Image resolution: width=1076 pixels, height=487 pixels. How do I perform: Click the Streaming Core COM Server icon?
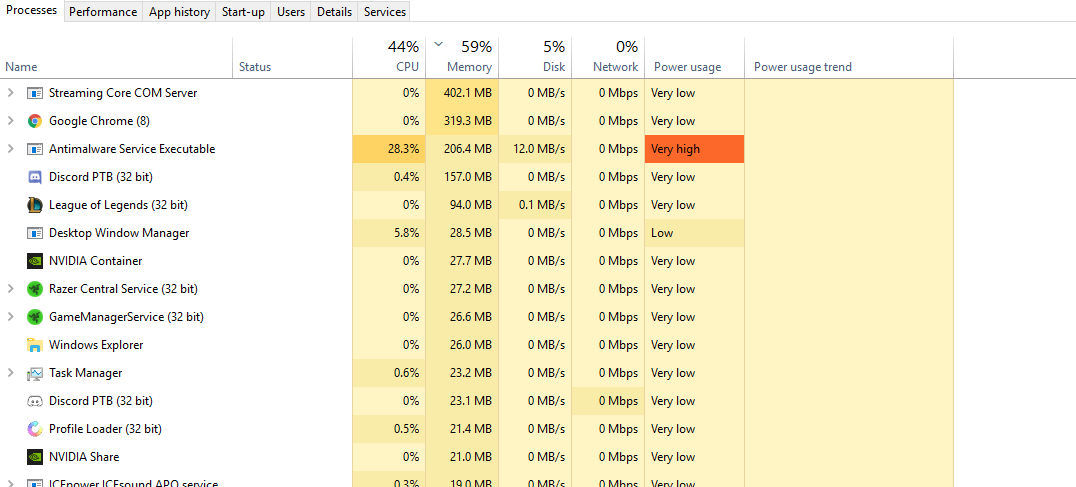point(35,93)
